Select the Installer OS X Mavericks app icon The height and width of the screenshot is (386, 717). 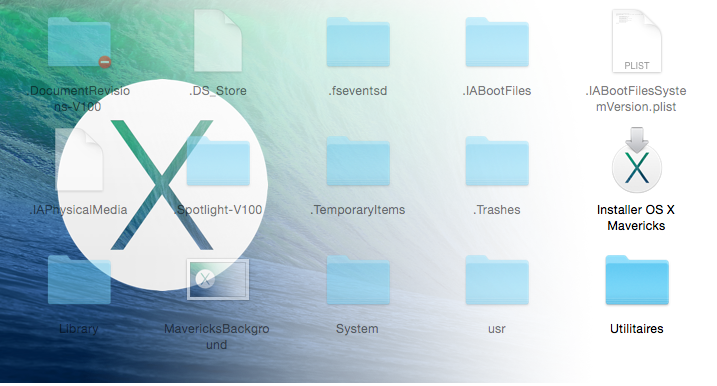tap(637, 160)
